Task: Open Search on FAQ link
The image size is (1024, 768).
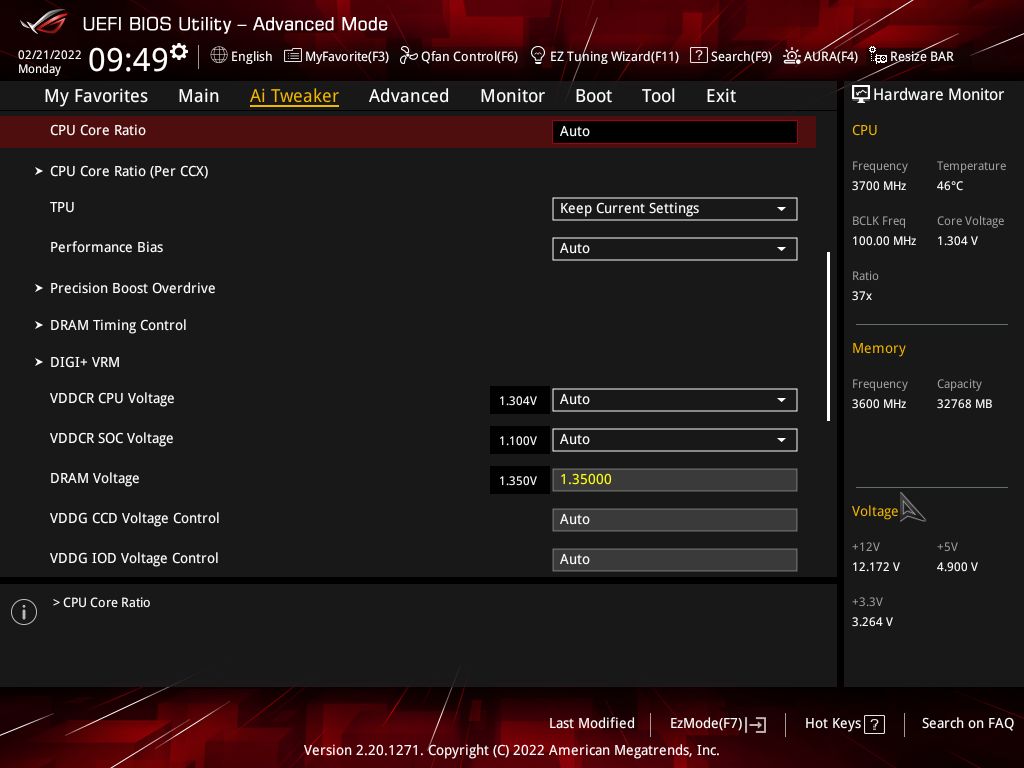Action: (x=968, y=724)
